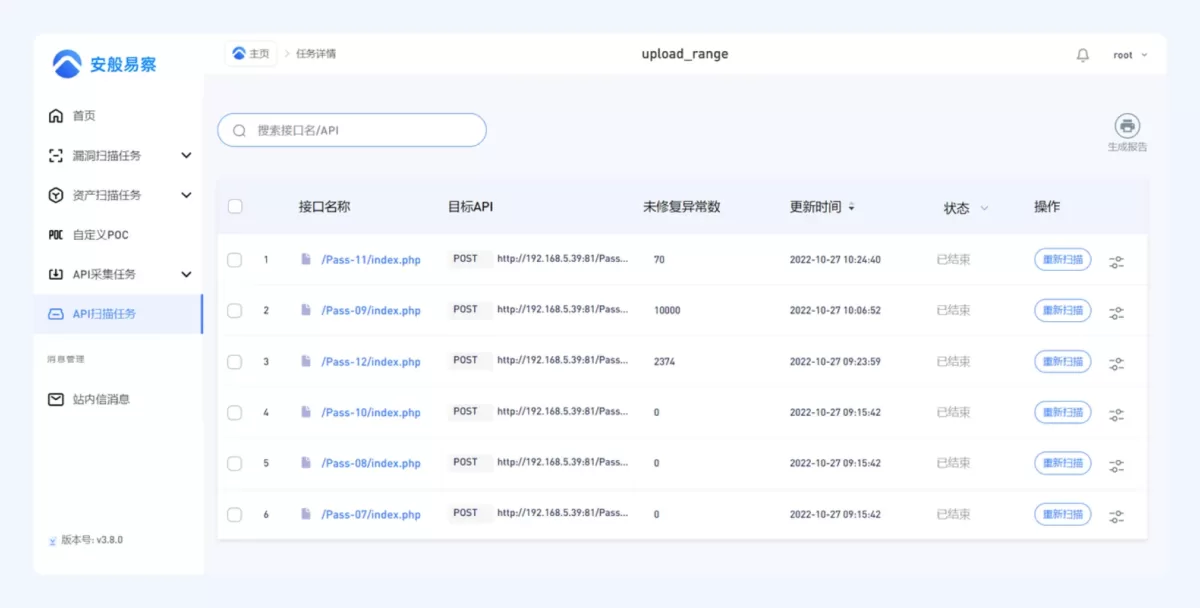
Task: Check the /Pass-10/index.php row checkbox
Action: coord(234,413)
